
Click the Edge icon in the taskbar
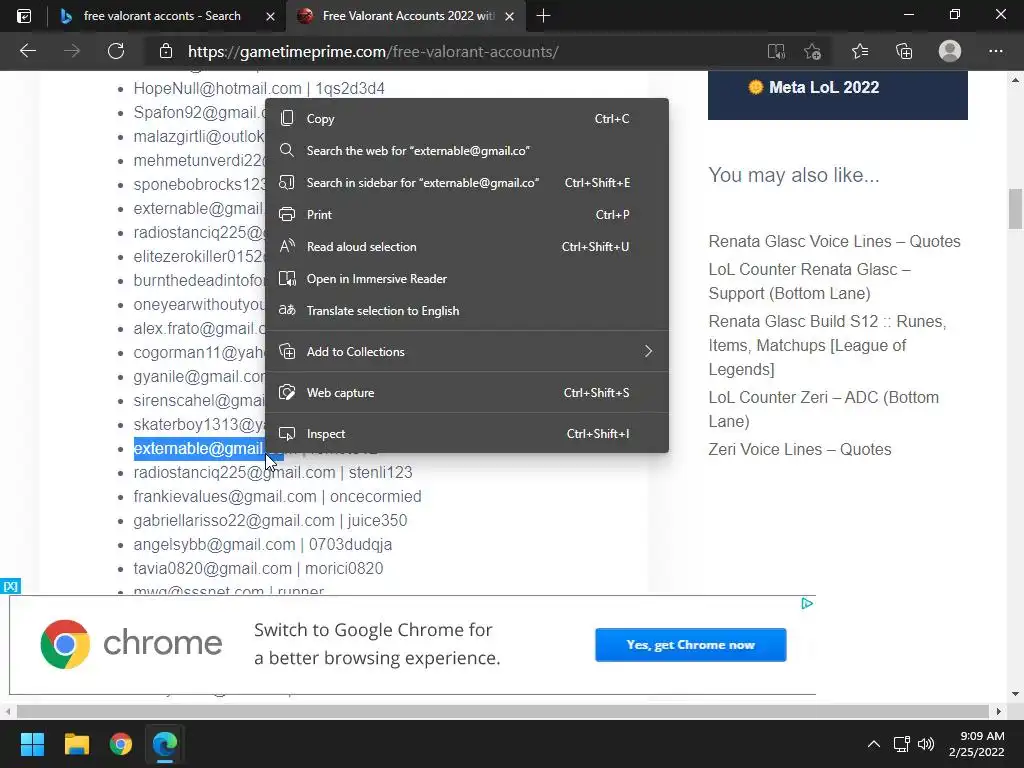[165, 744]
